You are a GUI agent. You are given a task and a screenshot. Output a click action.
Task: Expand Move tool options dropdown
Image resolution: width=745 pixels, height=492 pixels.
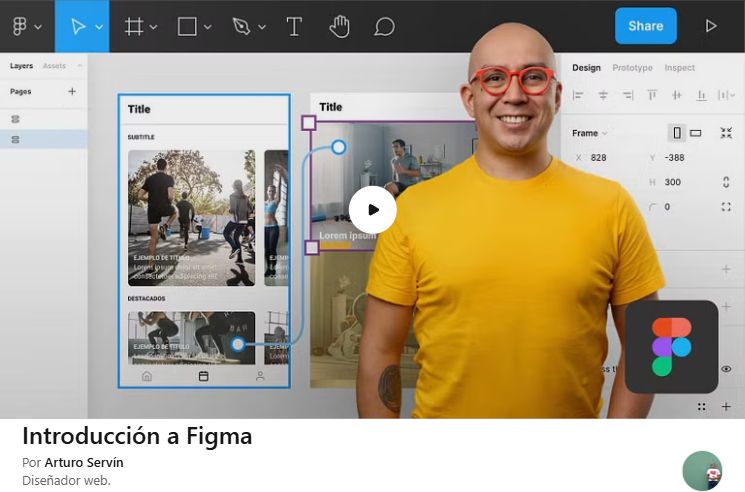99,27
